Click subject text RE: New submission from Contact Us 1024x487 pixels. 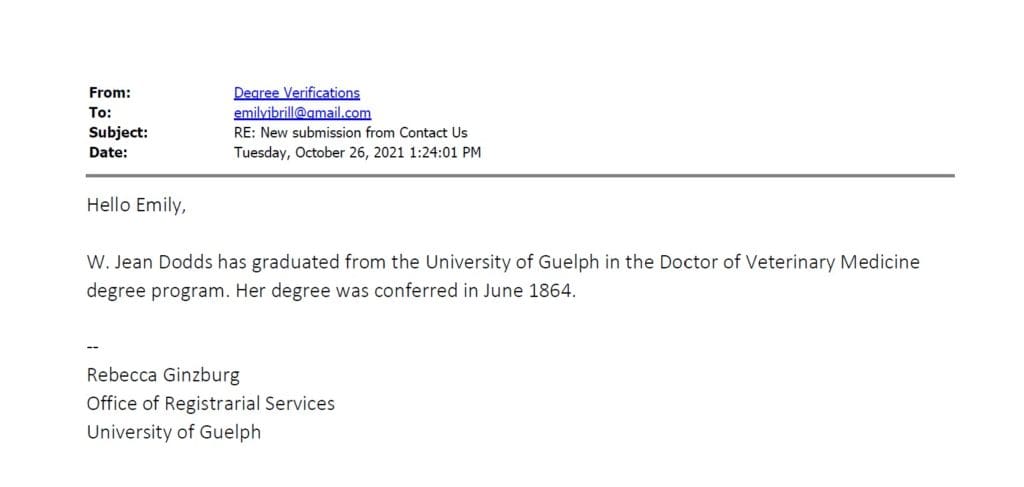pyautogui.click(x=351, y=133)
